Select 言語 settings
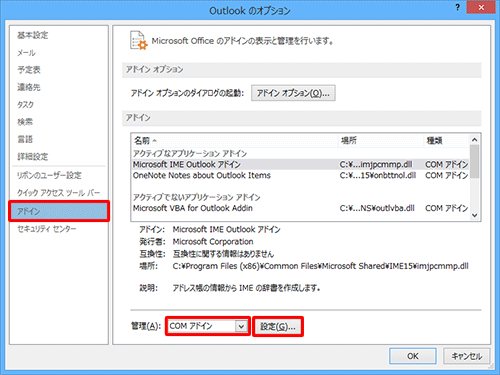 [25, 139]
